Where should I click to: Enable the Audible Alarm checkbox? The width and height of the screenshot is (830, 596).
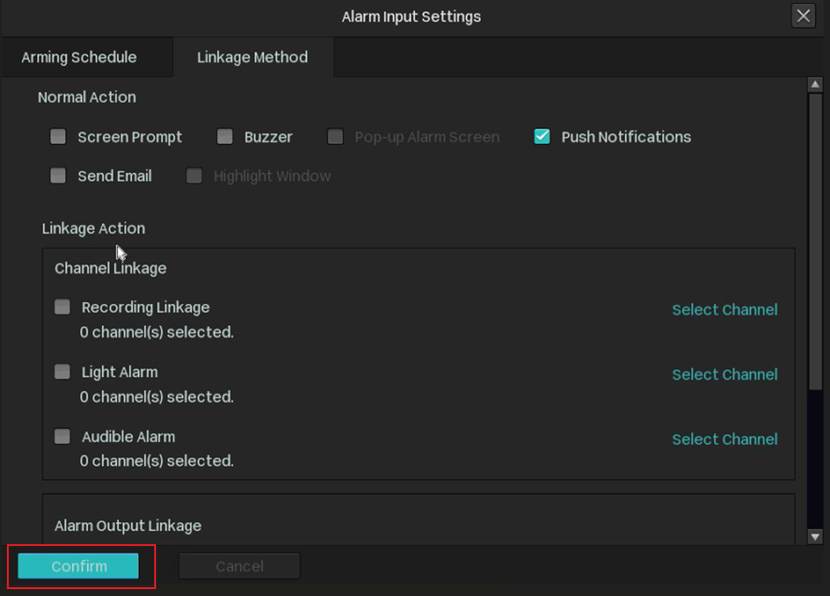62,436
